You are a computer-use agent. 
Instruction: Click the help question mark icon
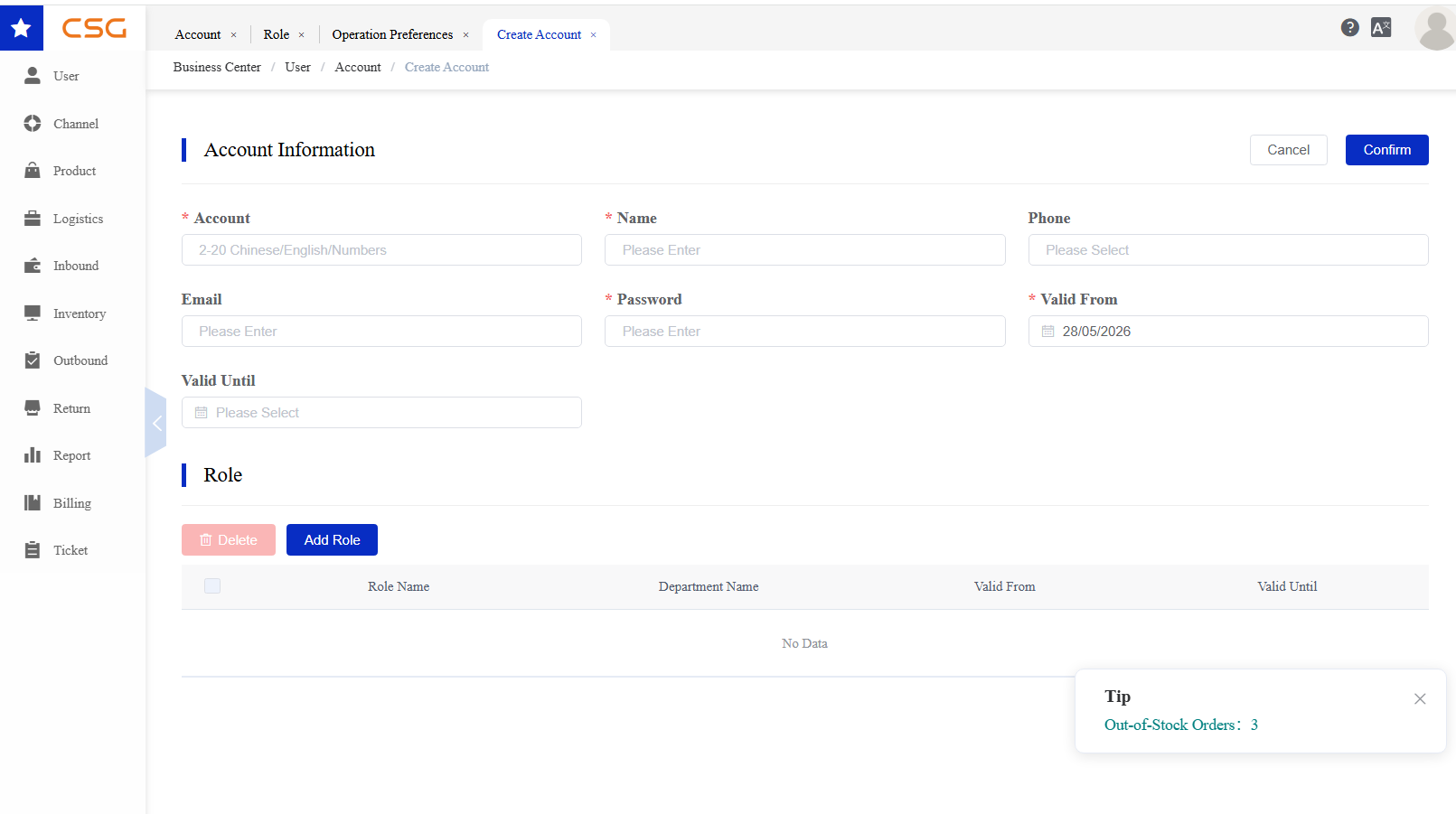1350,28
